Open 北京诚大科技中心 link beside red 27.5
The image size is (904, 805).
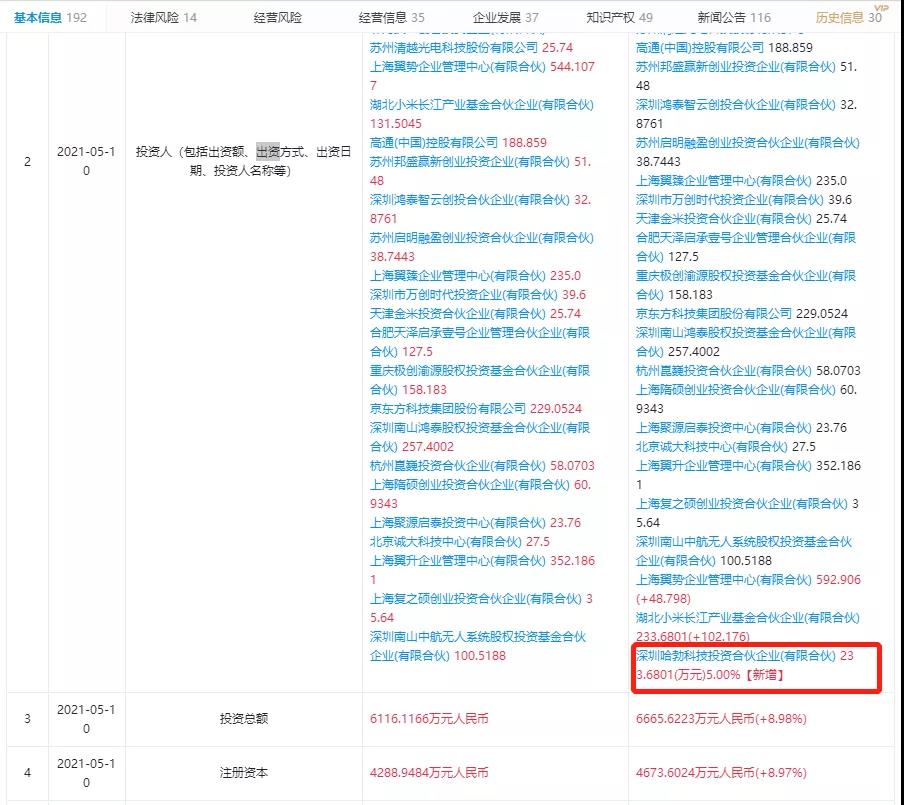445,541
